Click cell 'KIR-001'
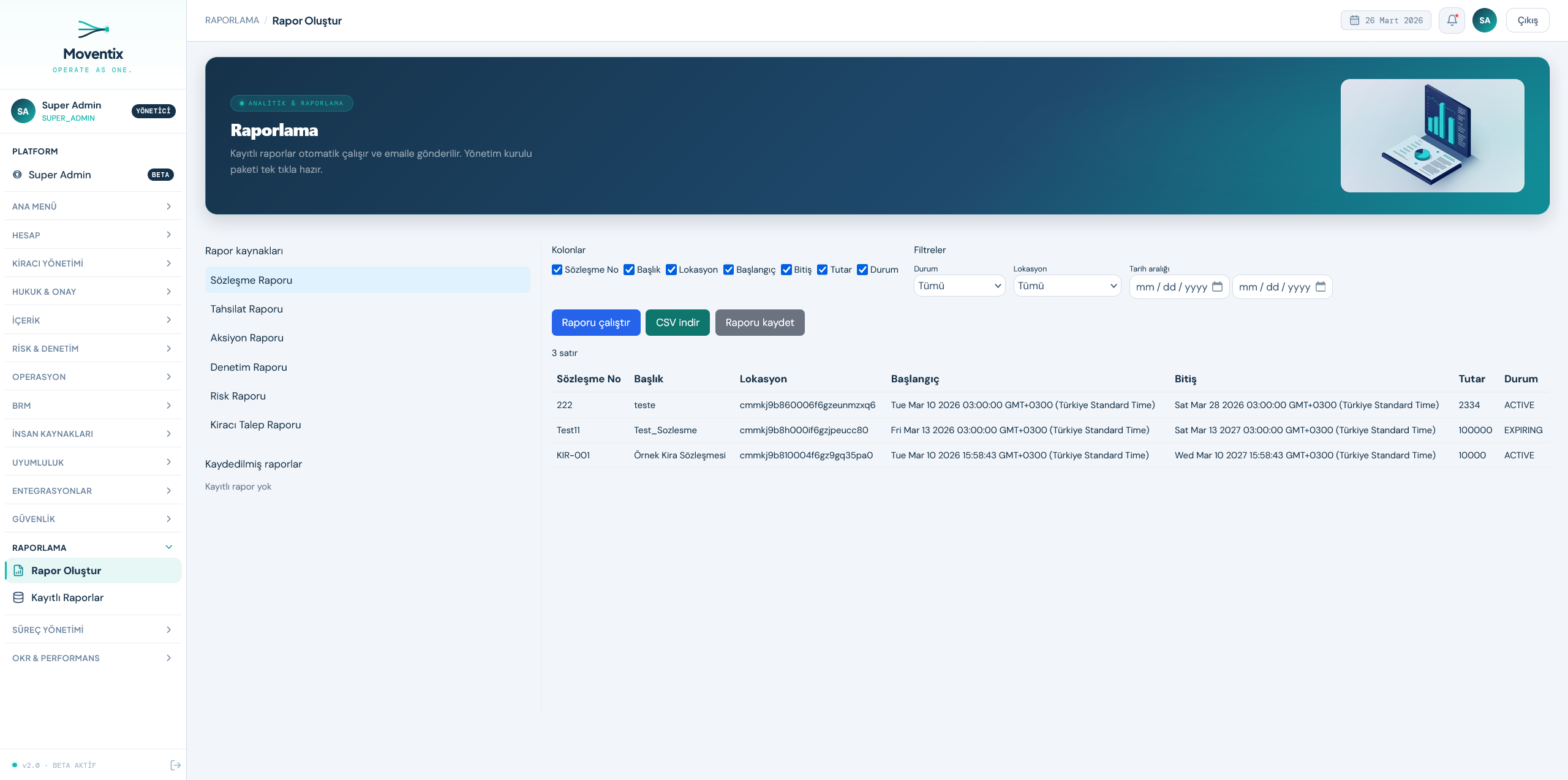This screenshot has width=1568, height=780. [573, 455]
